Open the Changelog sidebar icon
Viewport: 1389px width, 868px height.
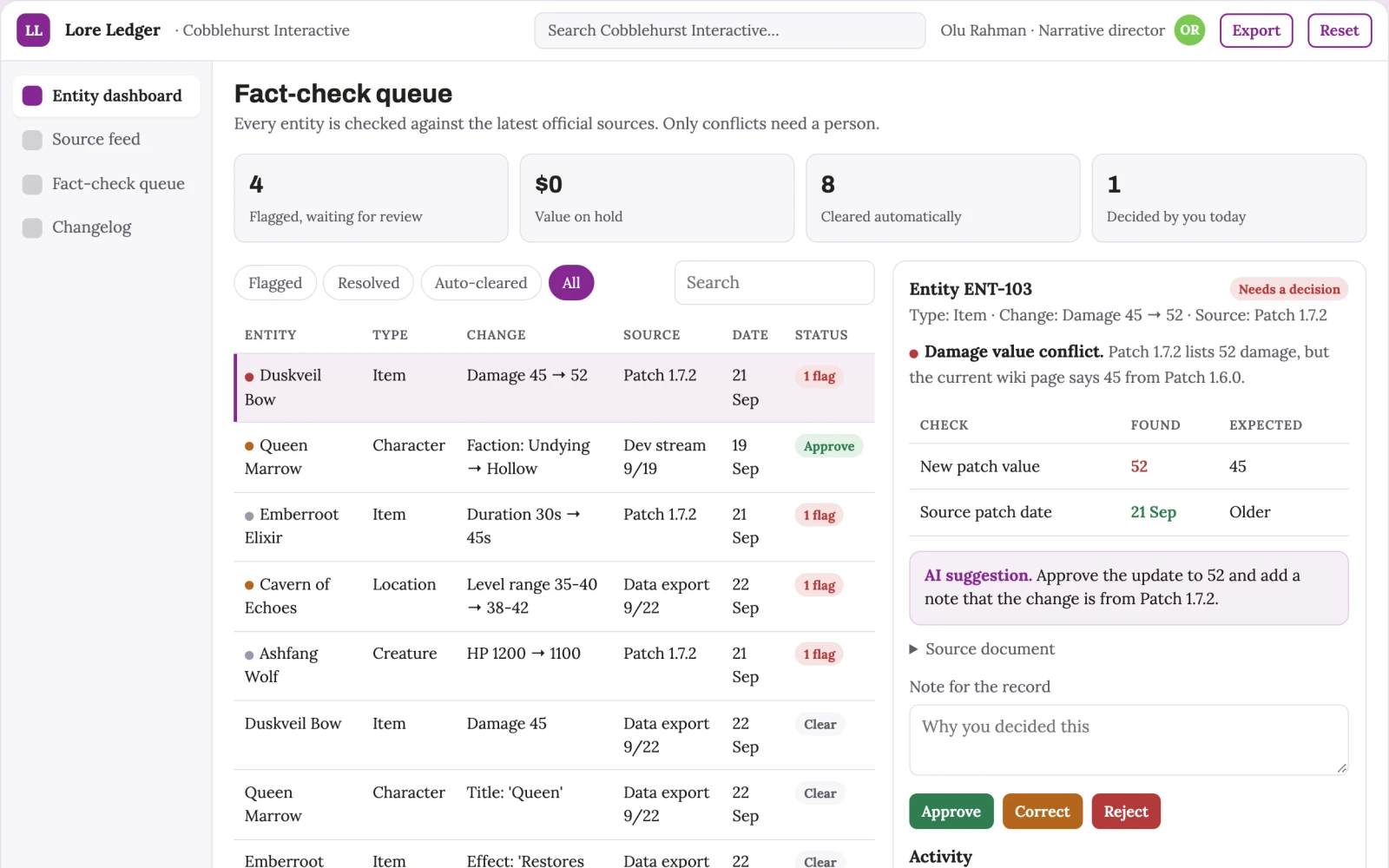click(x=32, y=227)
